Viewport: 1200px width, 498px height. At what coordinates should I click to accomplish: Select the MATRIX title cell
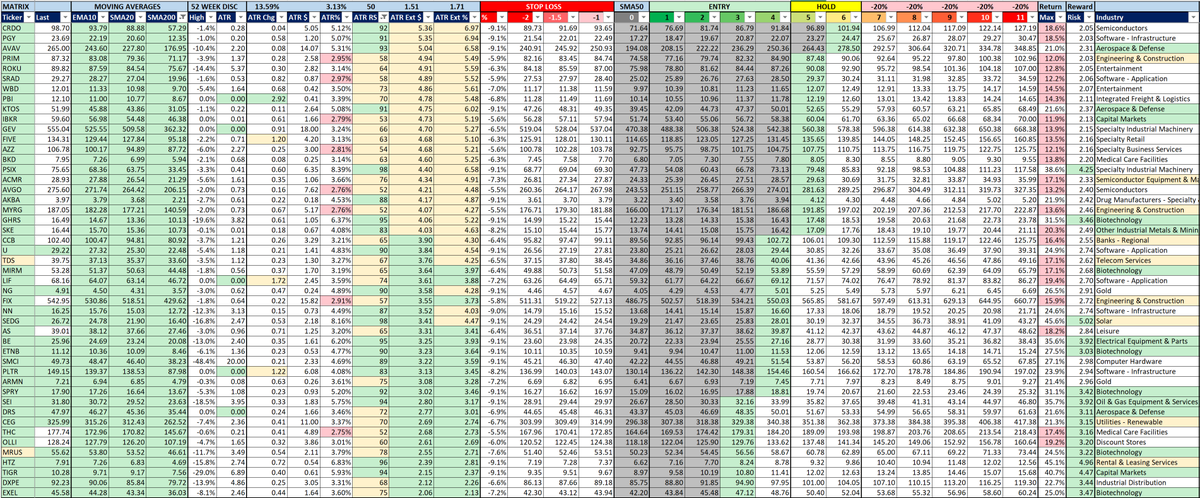pos(18,6)
